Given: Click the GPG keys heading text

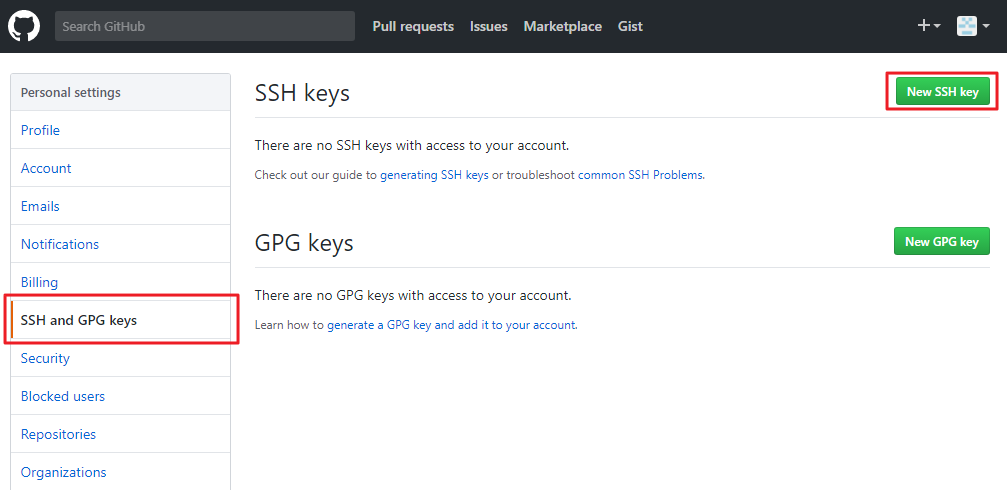Looking at the screenshot, I should click(x=304, y=243).
